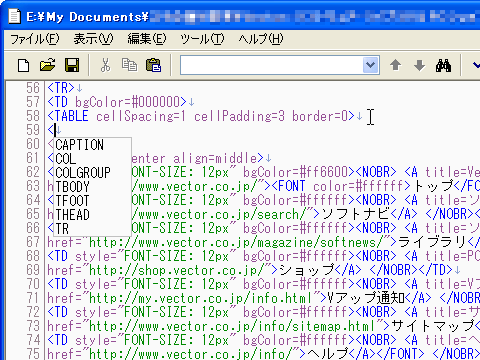Open a file with the folder icon
Image resolution: width=480 pixels, height=360 pixels.
click(x=47, y=65)
